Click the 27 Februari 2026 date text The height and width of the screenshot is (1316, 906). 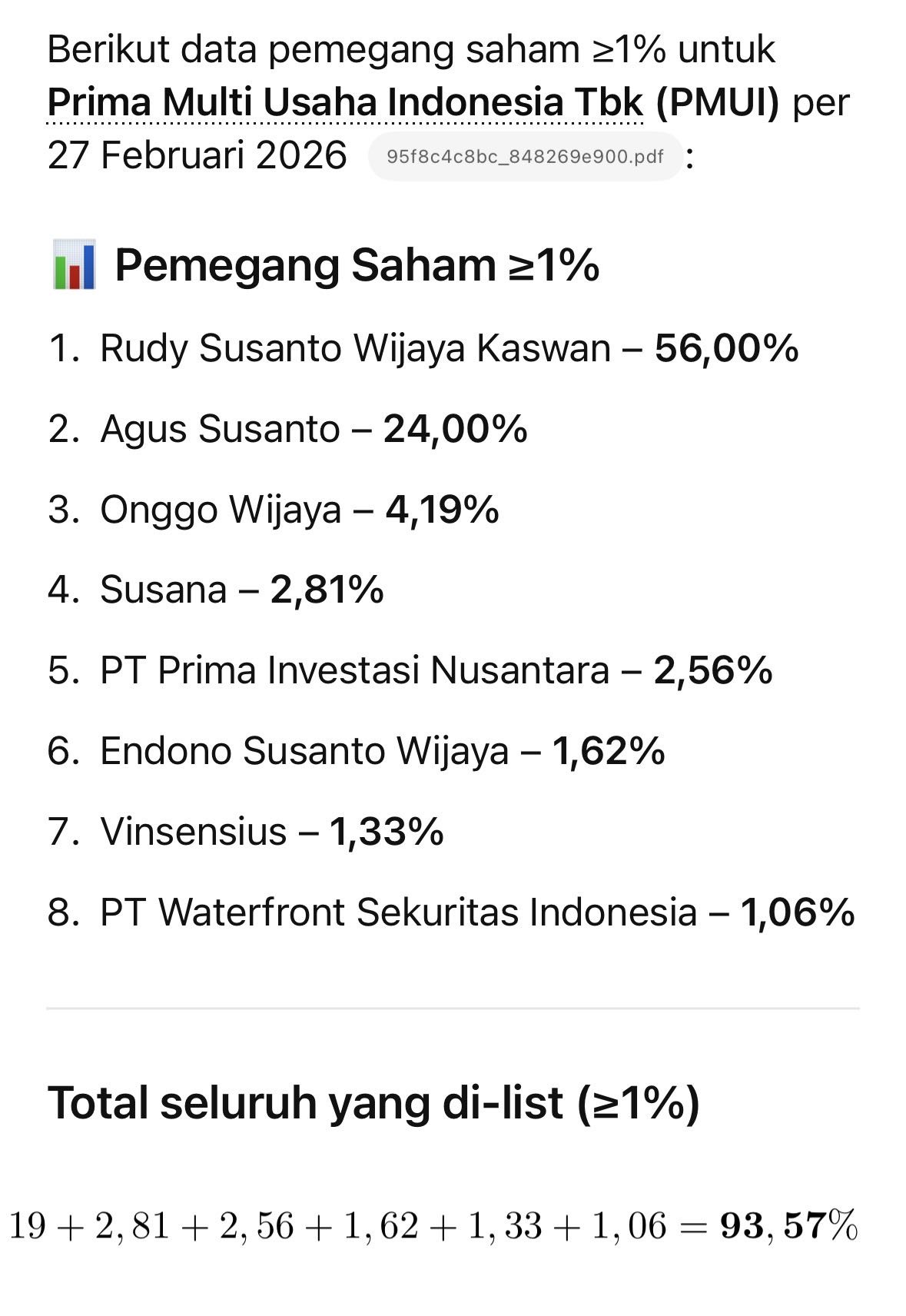pyautogui.click(x=197, y=155)
